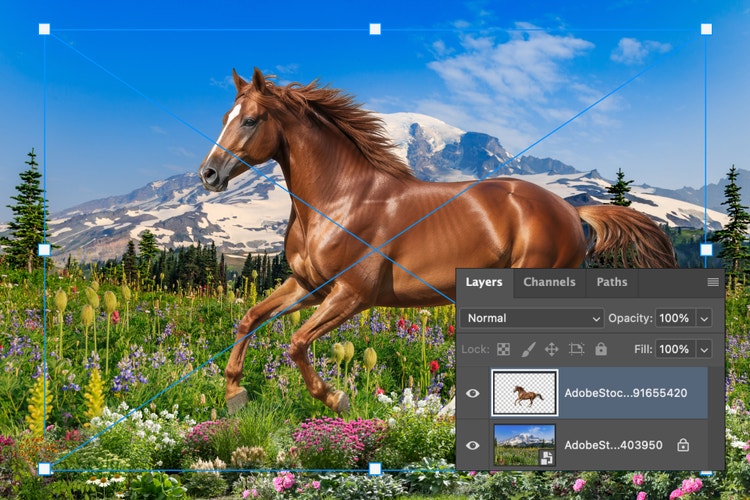Click the bottom-left transform handle
The image size is (750, 500).
pos(44,468)
